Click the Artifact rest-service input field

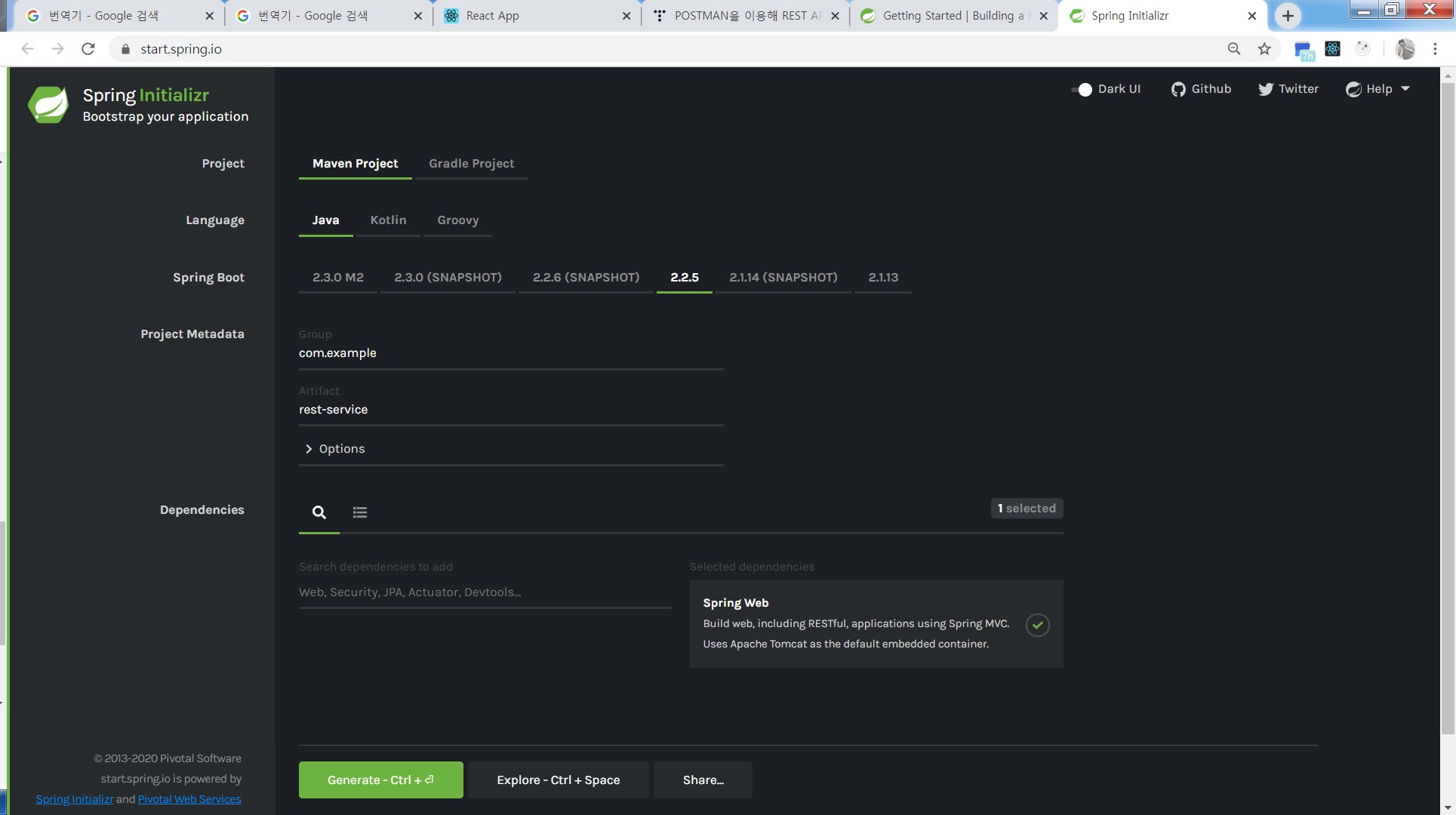pos(510,410)
